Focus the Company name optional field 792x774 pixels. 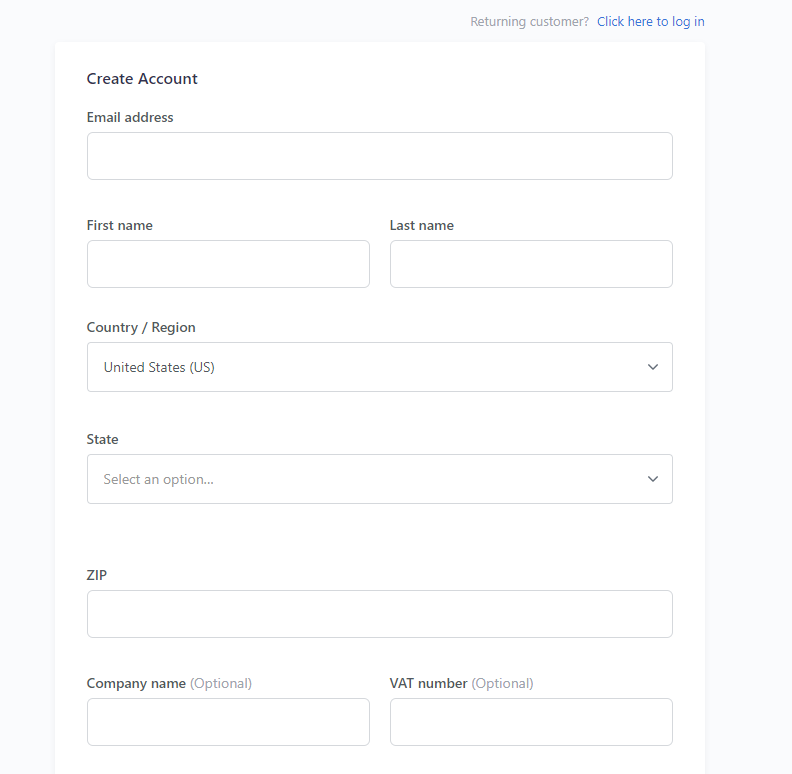click(228, 722)
